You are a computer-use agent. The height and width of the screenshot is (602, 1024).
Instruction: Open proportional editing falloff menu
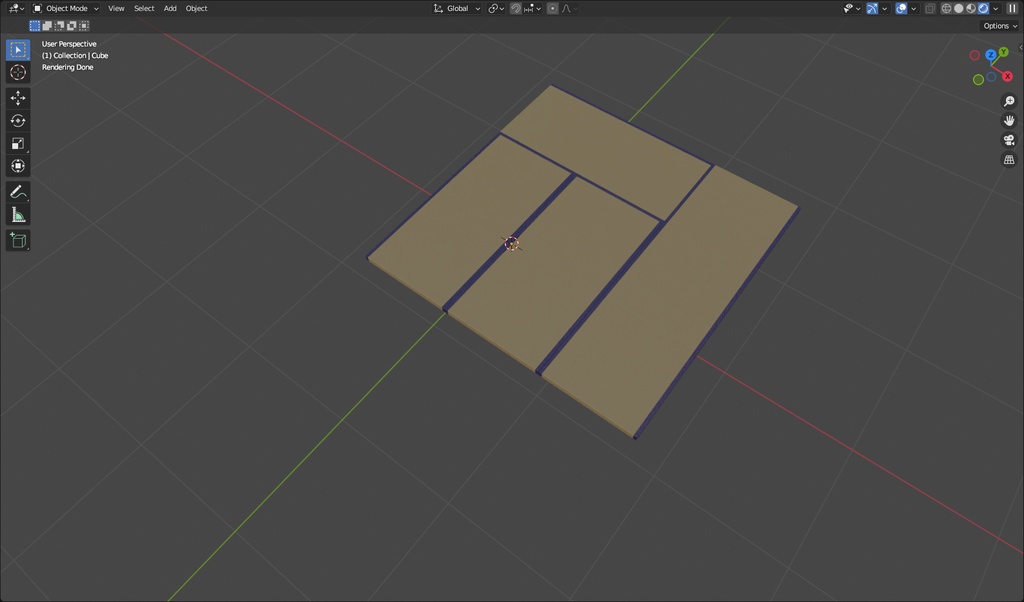(569, 8)
